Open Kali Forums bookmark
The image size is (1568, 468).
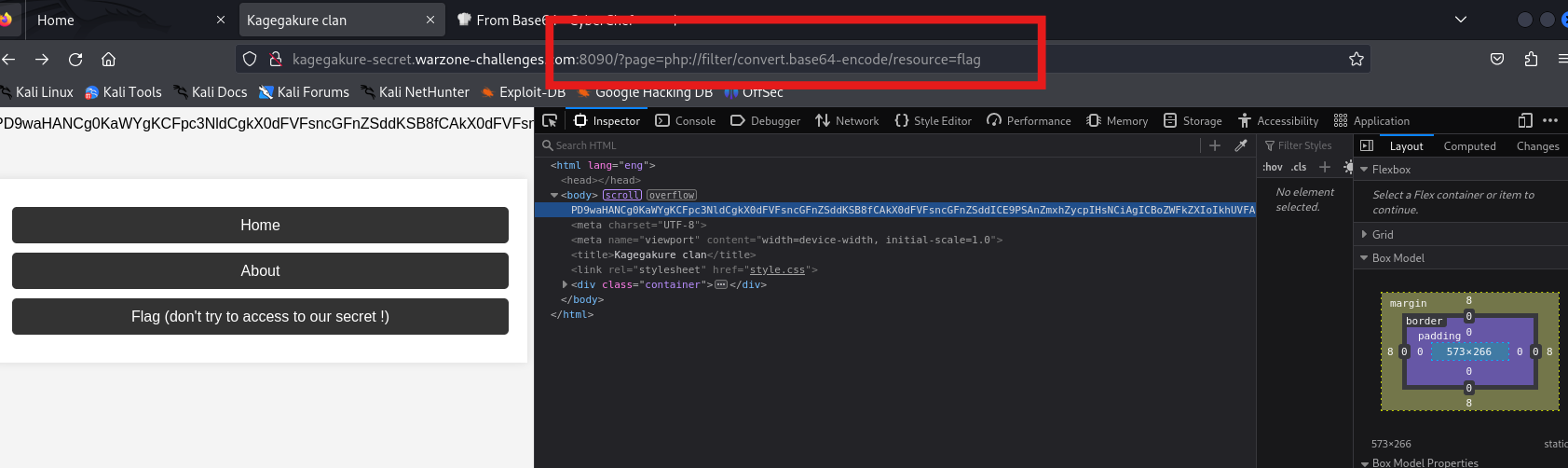pyautogui.click(x=304, y=92)
